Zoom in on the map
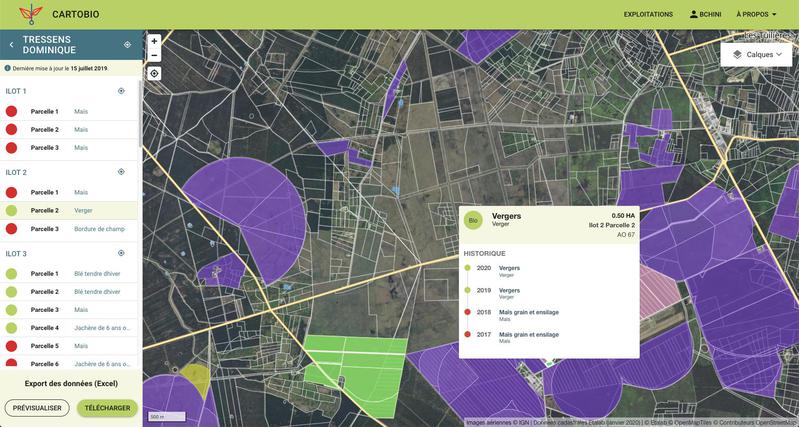Image resolution: width=799 pixels, height=427 pixels. 154,41
